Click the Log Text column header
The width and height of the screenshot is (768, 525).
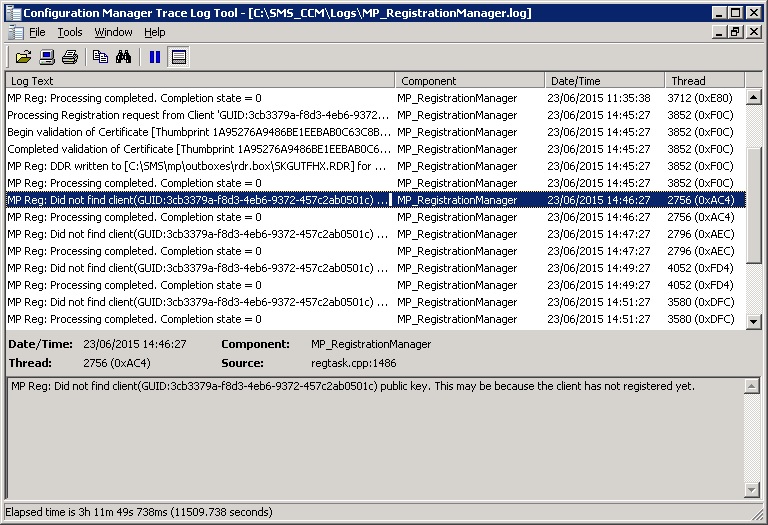[x=200, y=81]
